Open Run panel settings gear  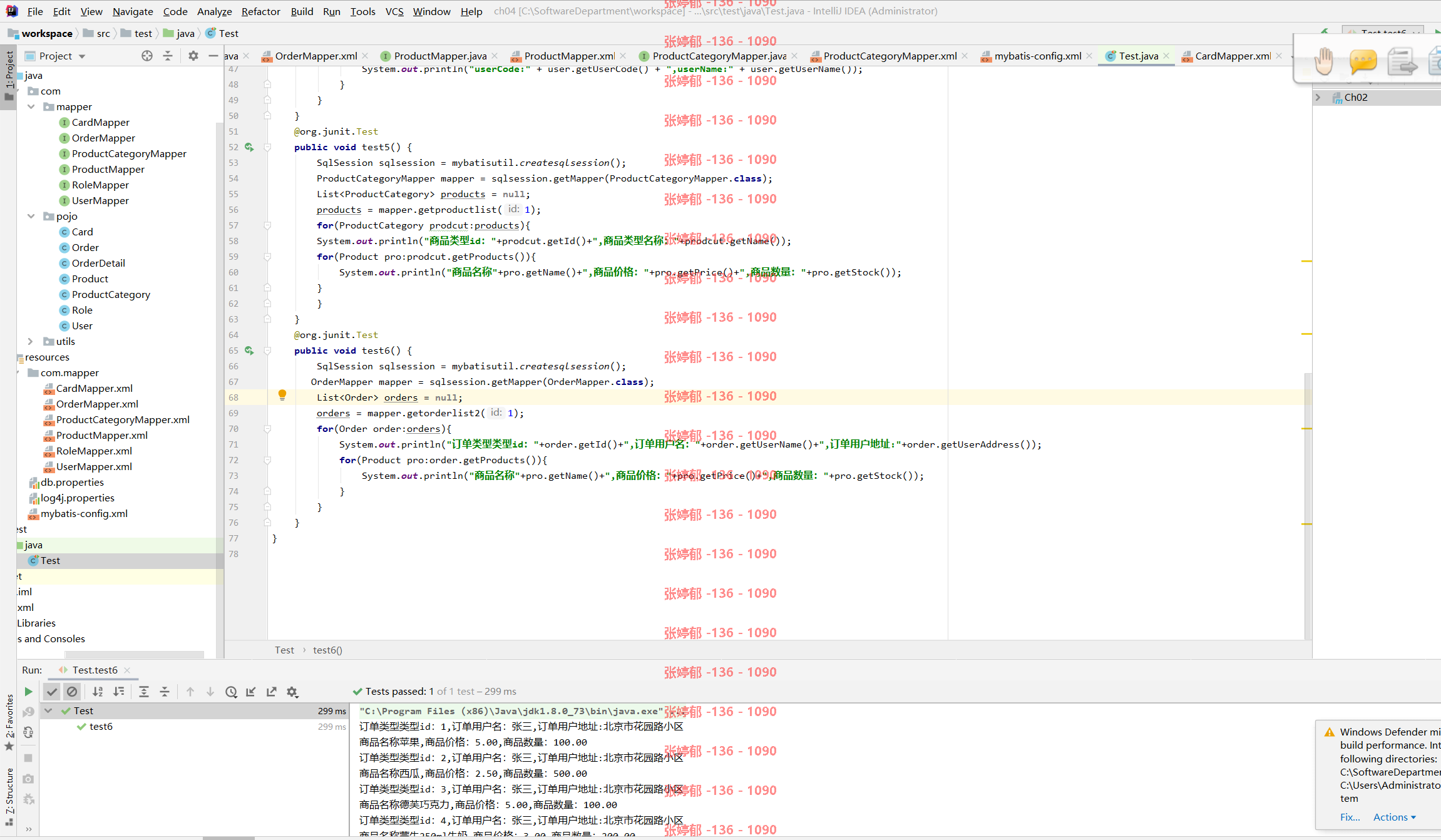[292, 692]
